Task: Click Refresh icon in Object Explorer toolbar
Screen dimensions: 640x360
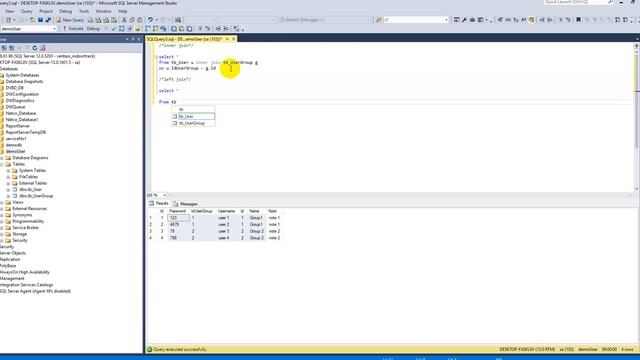Action: coord(35,48)
